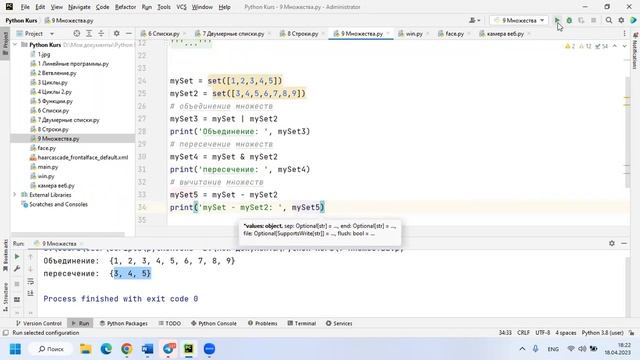Open the 4 spaces indent selector
This screenshot has width=640, height=360.
[565, 333]
